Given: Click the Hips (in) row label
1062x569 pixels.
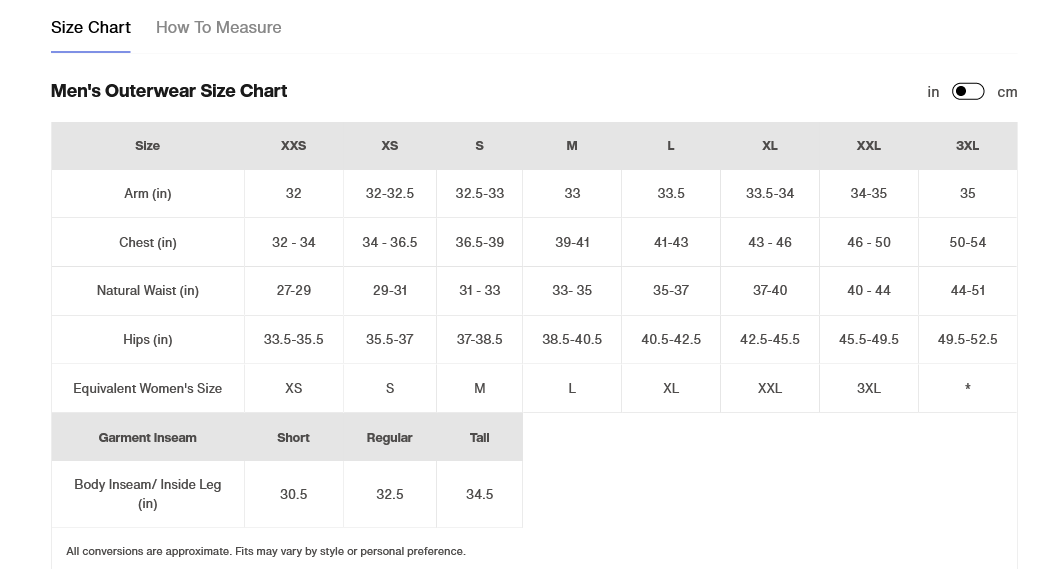Looking at the screenshot, I should click(148, 339).
